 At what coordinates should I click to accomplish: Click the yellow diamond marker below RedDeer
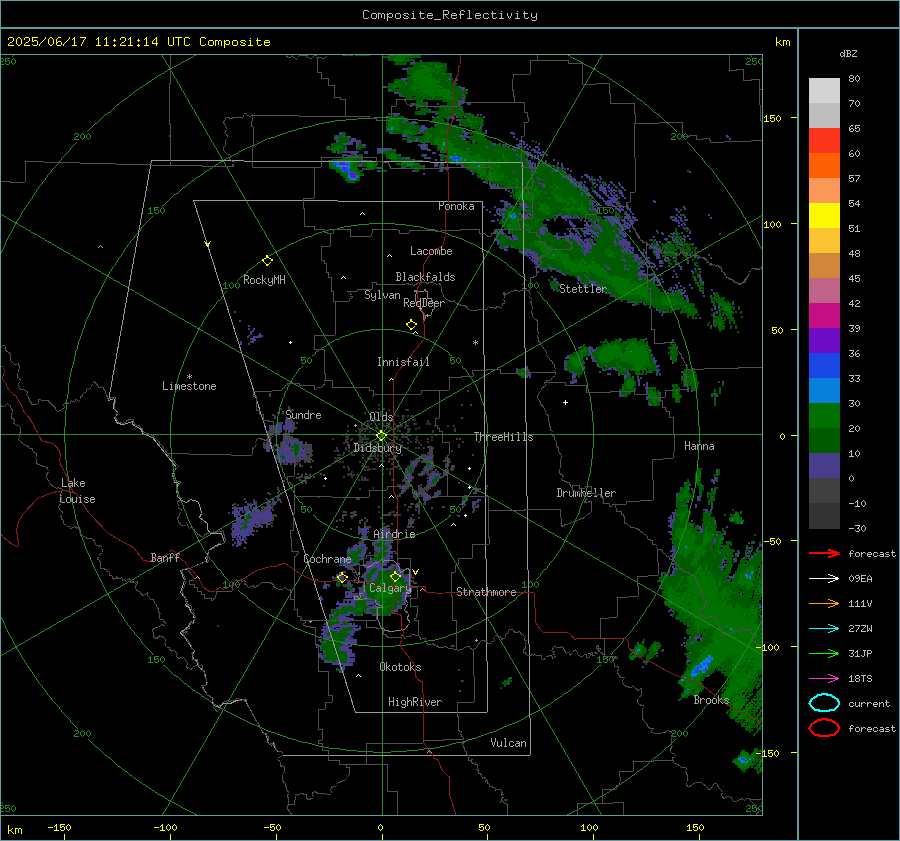pos(412,325)
